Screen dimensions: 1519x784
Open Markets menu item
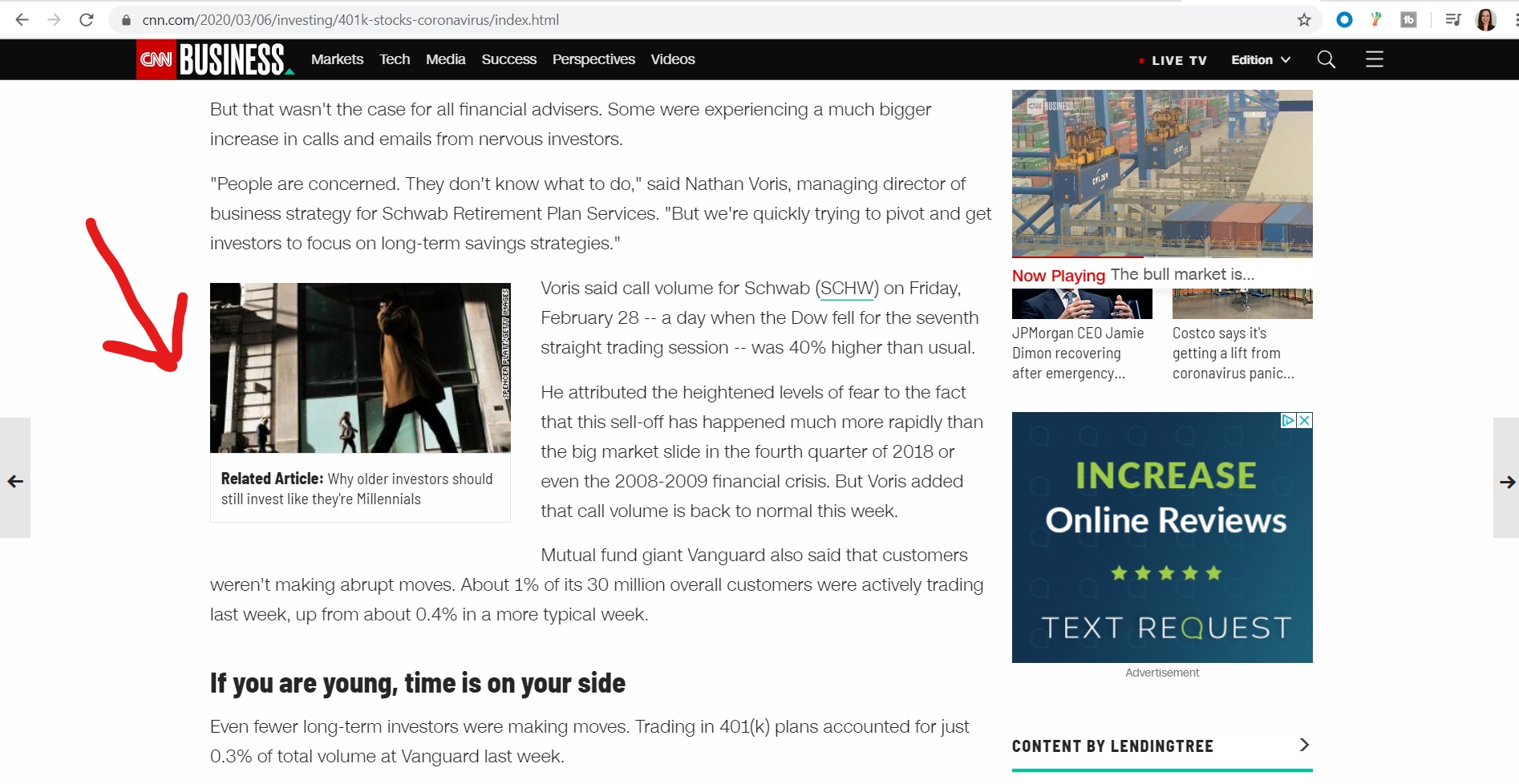point(337,59)
